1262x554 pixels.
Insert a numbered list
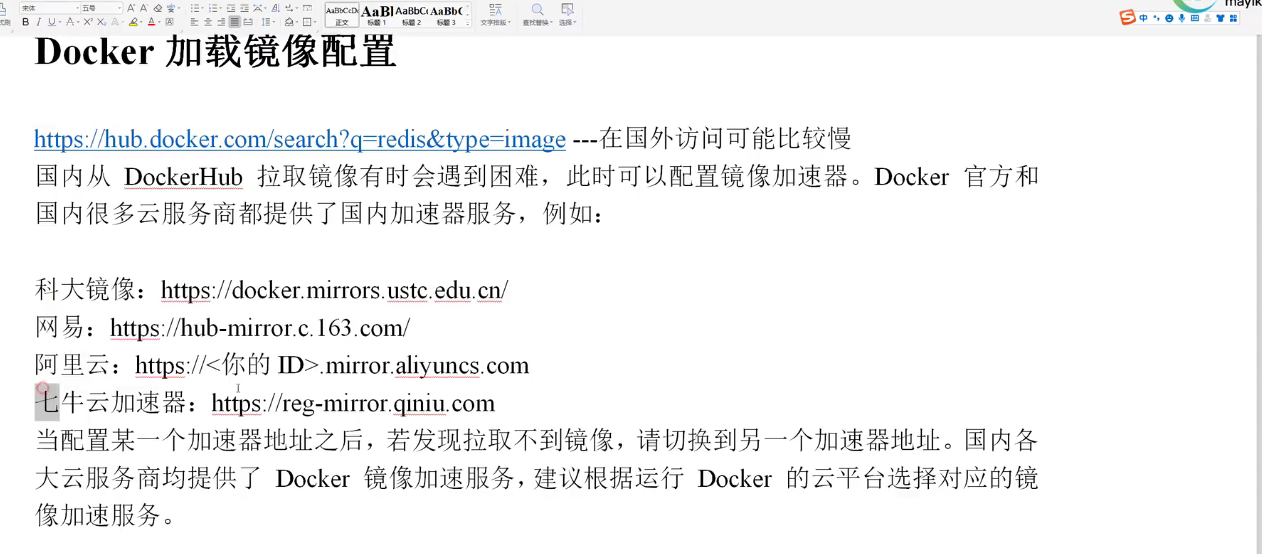[x=213, y=8]
